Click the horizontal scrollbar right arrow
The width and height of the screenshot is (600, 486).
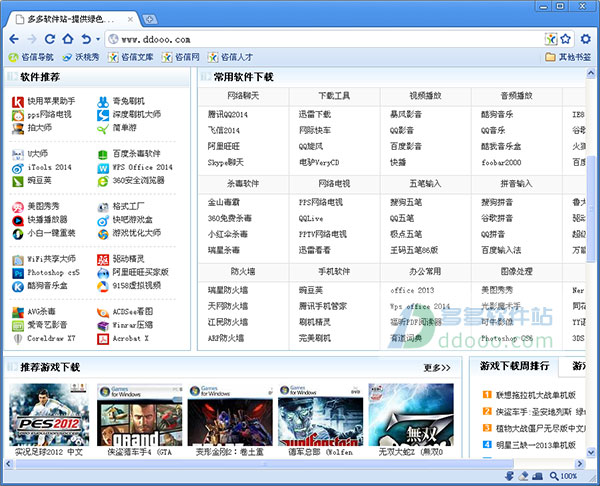[580, 464]
